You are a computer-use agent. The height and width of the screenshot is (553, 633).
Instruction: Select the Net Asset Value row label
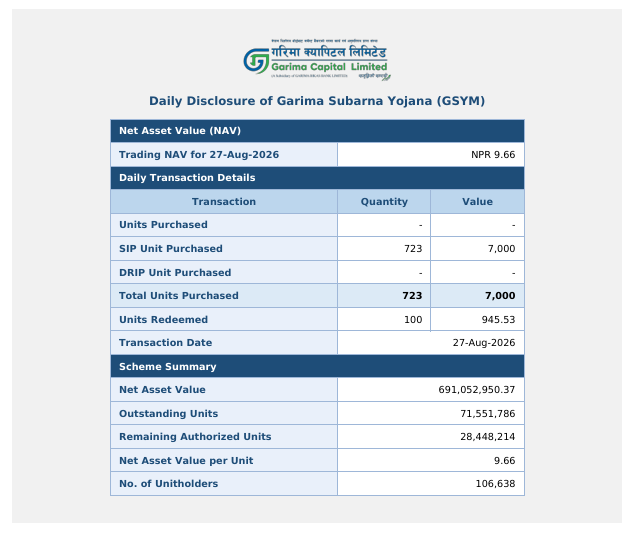[x=162, y=390]
